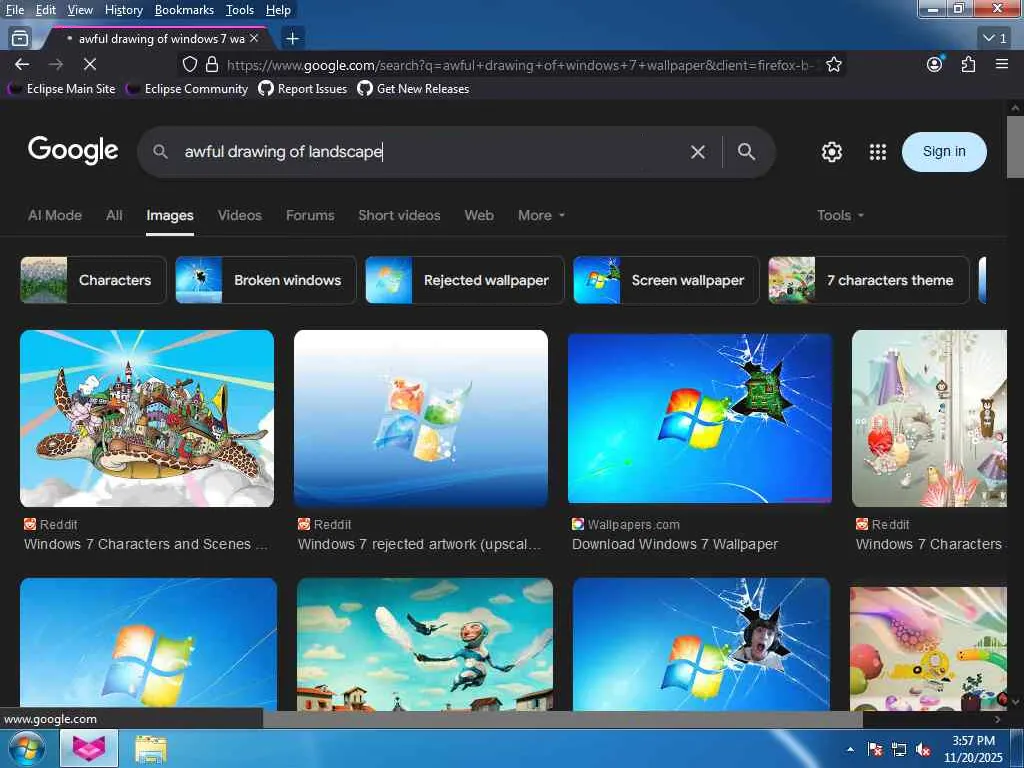Open the Action Center flag icon
1024x768 pixels.
875,749
